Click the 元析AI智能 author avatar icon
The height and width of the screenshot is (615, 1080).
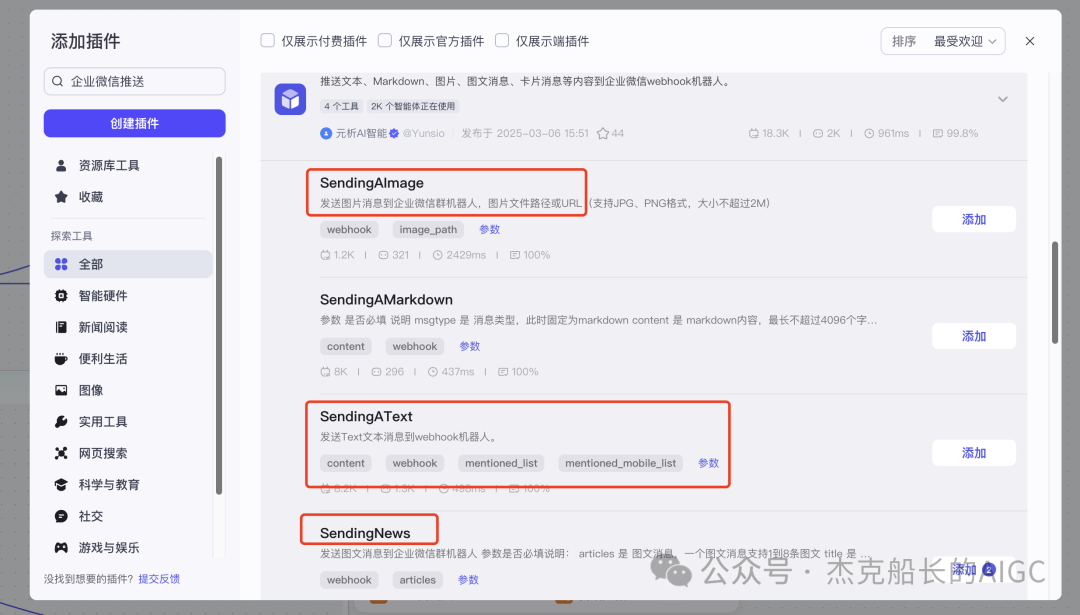click(x=326, y=133)
